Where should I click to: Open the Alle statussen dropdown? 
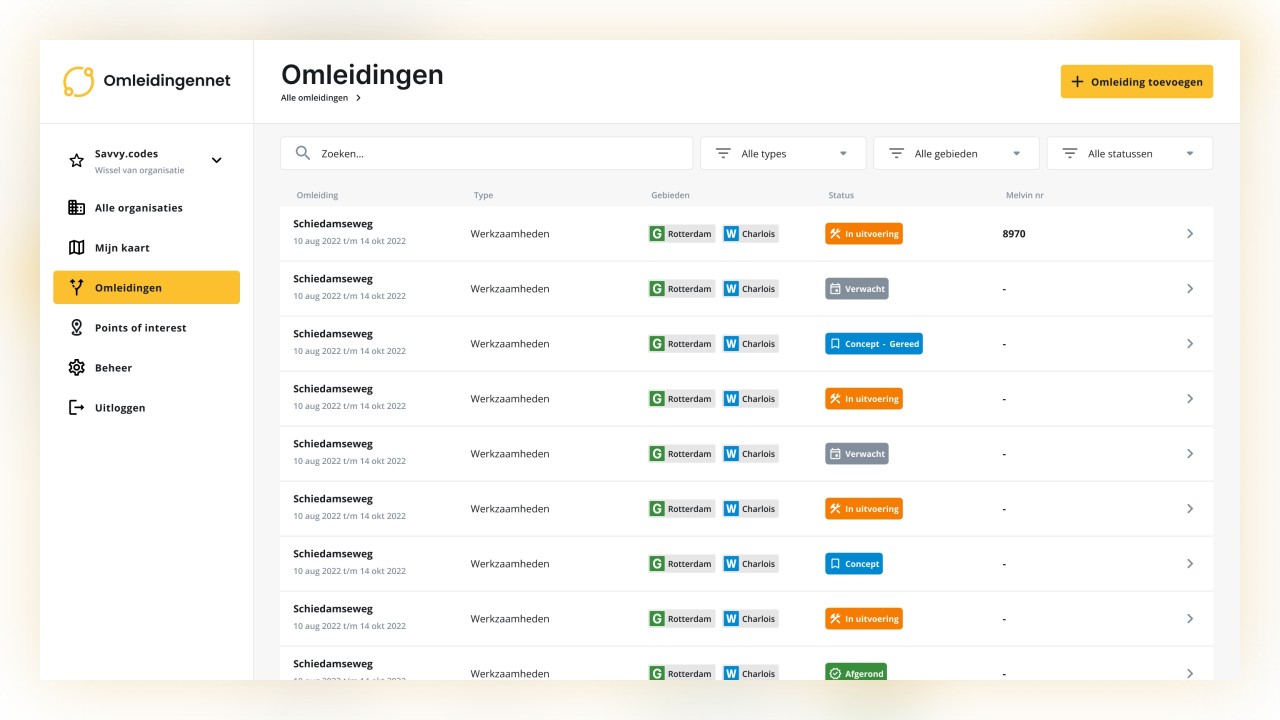(x=1130, y=154)
